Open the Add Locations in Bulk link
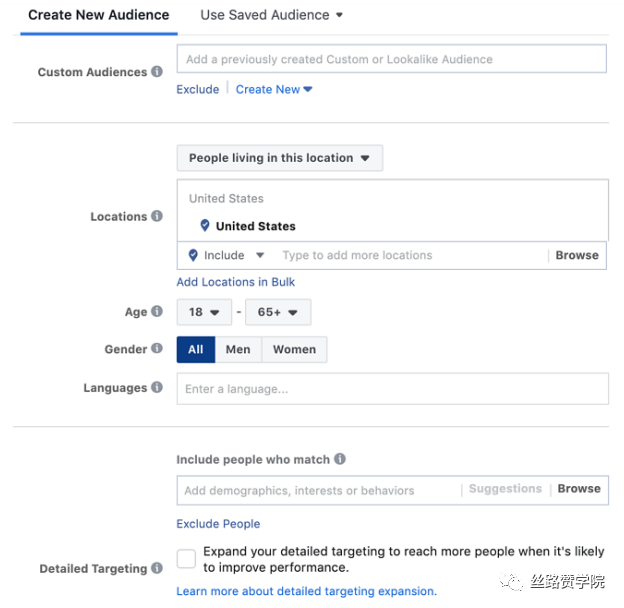The image size is (624, 608). click(236, 282)
